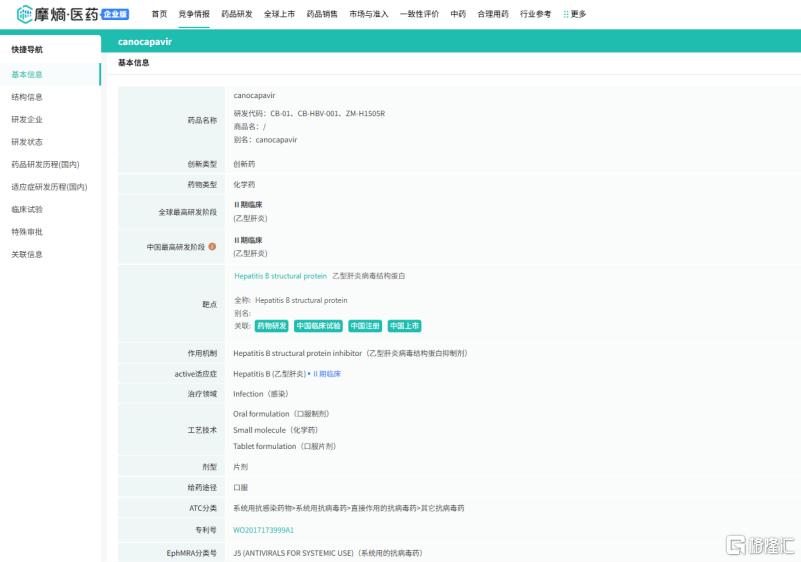This screenshot has height=562, width=801.
Task: Click the orange info icon beside 中国最高研发阶段
Action: coord(212,246)
